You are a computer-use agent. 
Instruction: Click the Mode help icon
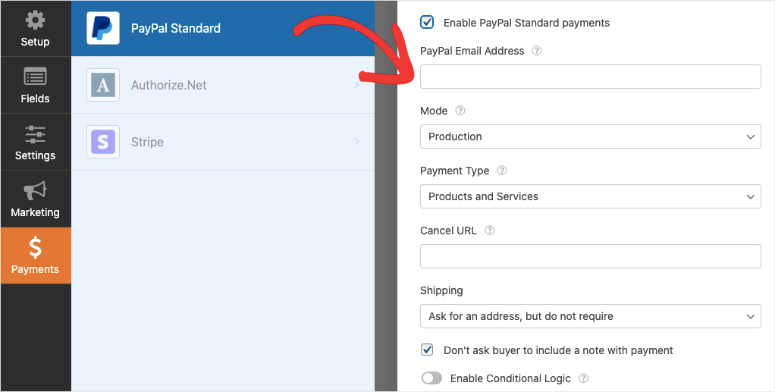460,111
